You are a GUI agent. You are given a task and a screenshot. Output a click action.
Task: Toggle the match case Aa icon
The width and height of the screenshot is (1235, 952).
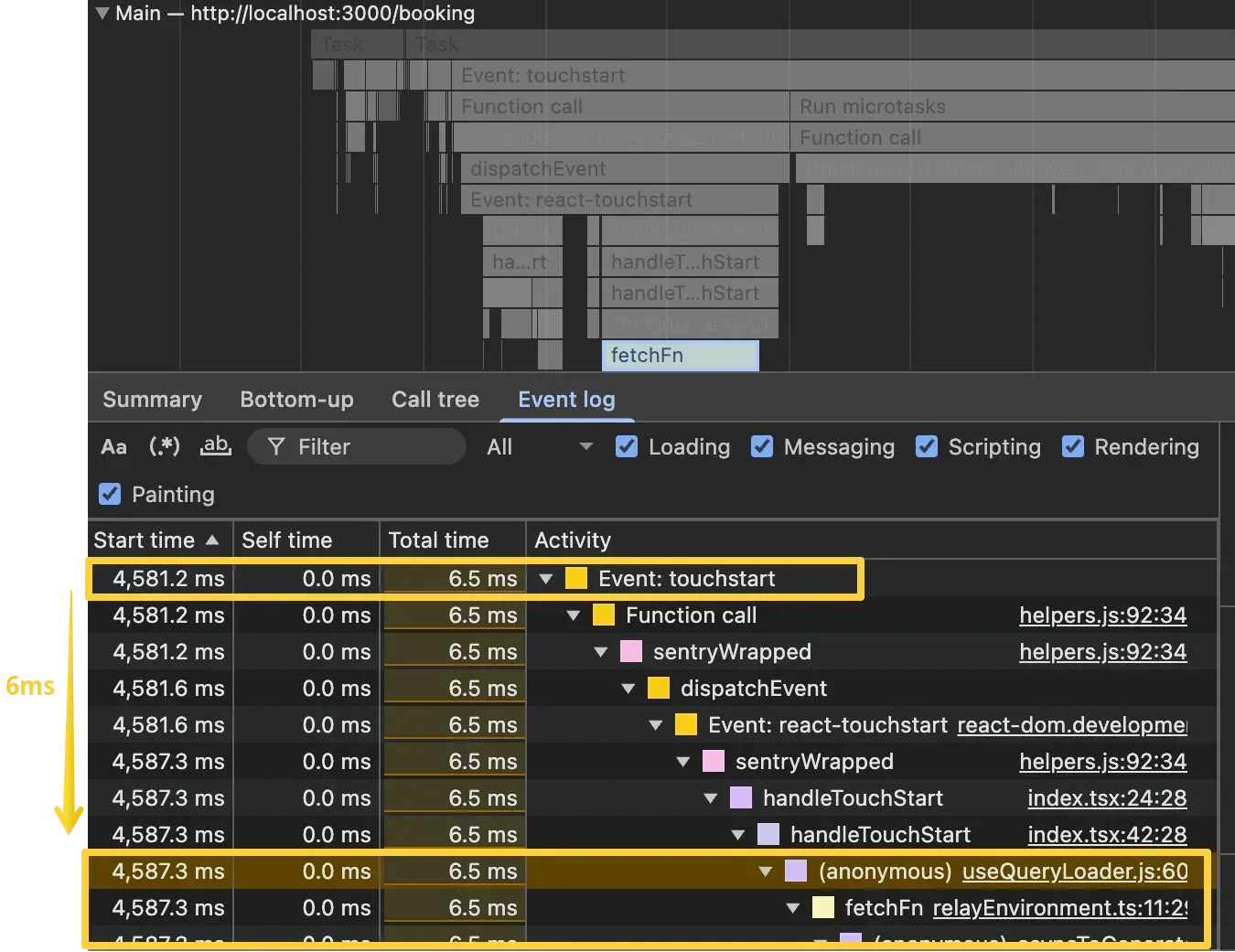(x=113, y=447)
